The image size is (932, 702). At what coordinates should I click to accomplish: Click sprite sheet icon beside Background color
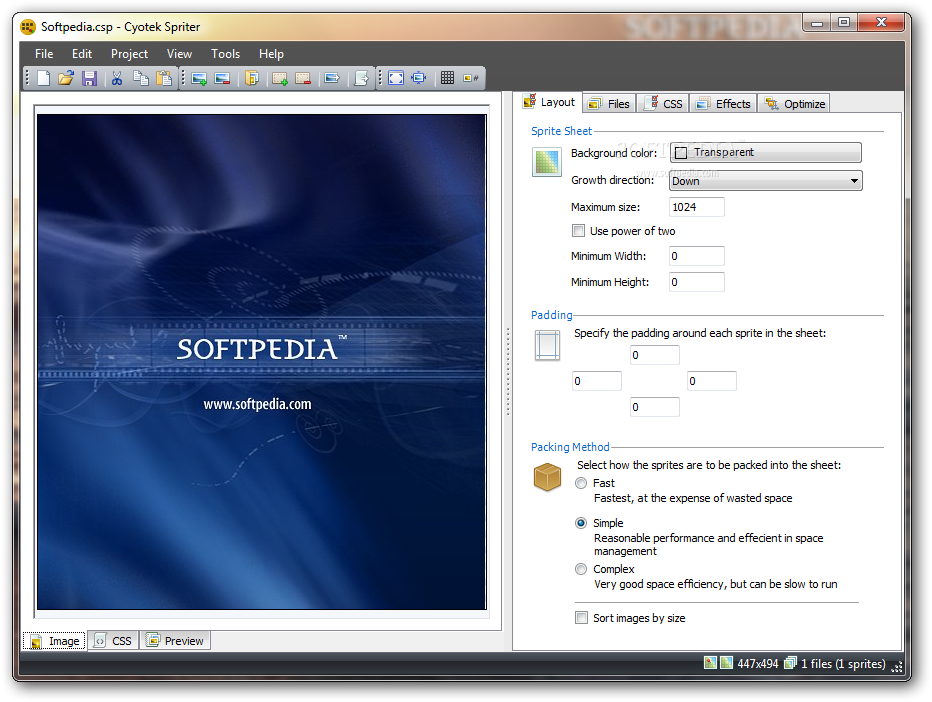(x=546, y=162)
